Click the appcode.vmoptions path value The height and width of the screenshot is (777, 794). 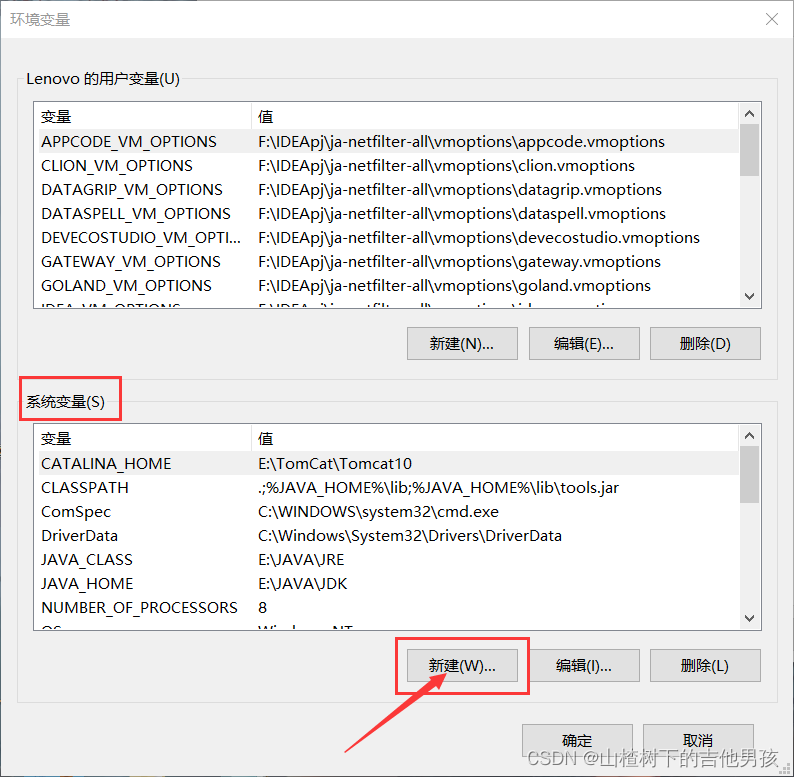pyautogui.click(x=461, y=141)
